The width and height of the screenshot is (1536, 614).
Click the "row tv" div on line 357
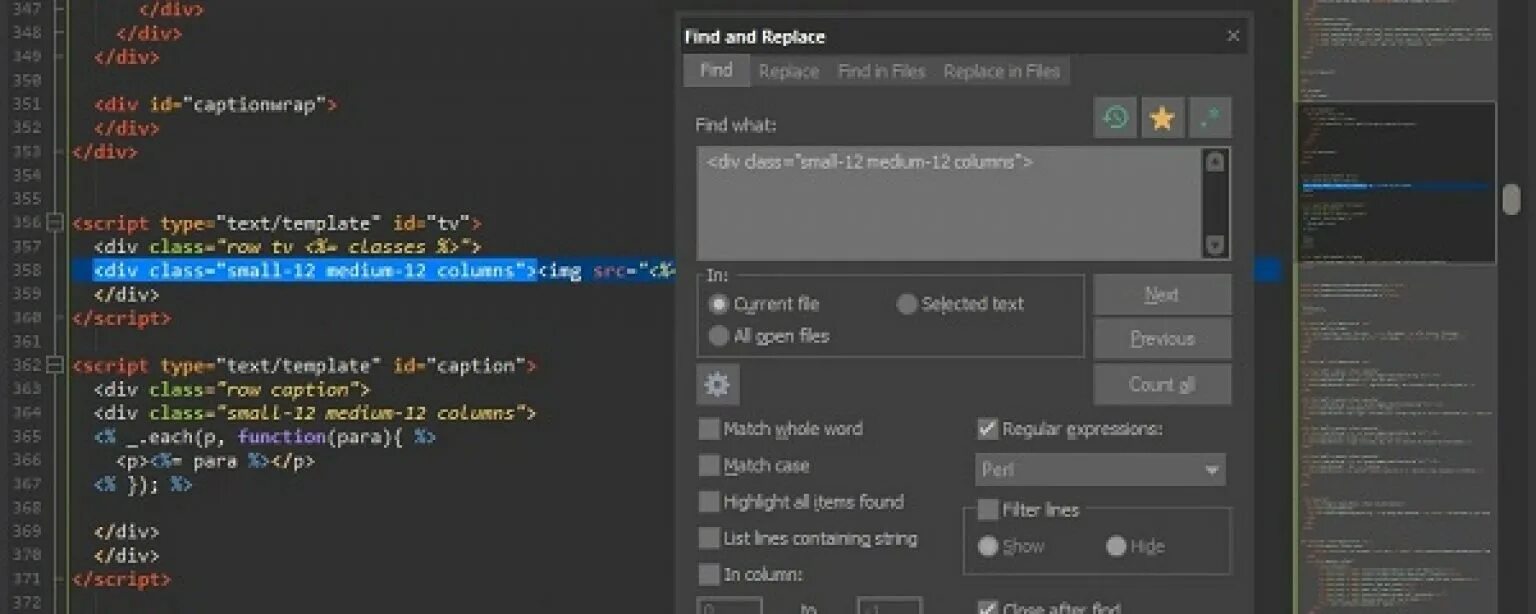pyautogui.click(x=288, y=246)
